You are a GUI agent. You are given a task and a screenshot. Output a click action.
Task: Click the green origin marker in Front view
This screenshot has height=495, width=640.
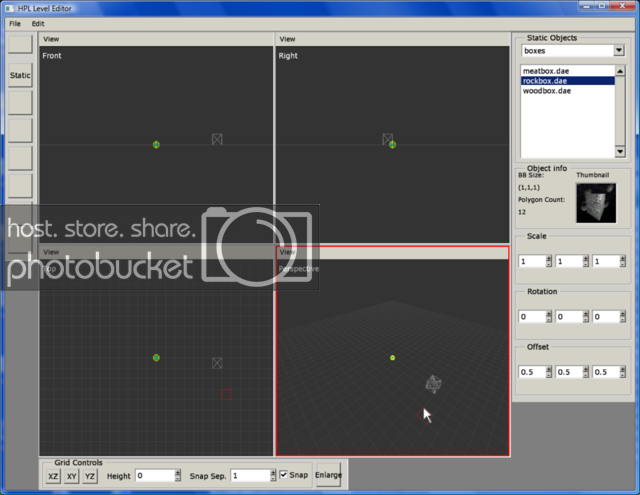(x=156, y=145)
